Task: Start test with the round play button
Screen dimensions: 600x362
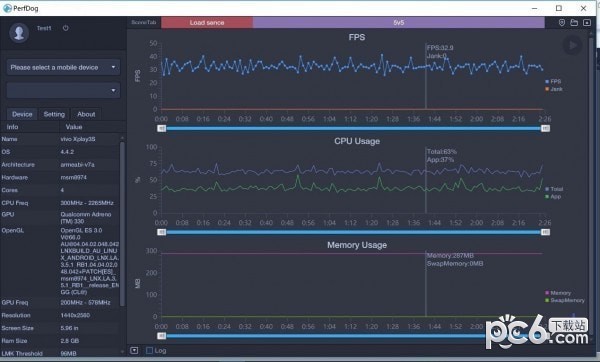Action: point(572,45)
